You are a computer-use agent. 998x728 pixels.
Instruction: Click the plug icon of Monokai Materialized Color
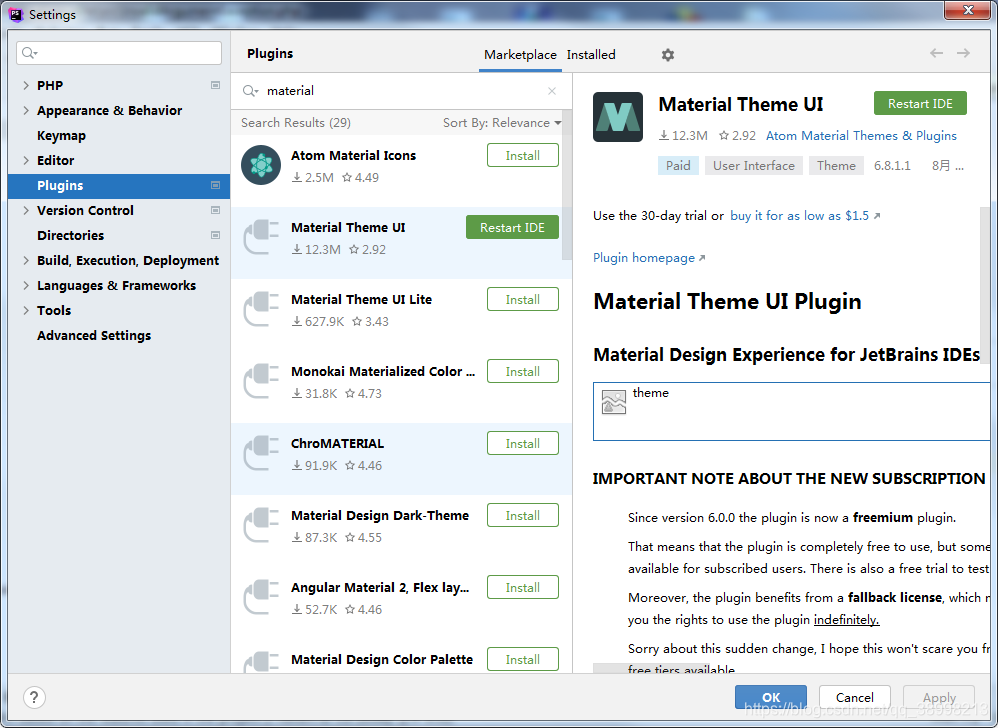pyautogui.click(x=261, y=381)
